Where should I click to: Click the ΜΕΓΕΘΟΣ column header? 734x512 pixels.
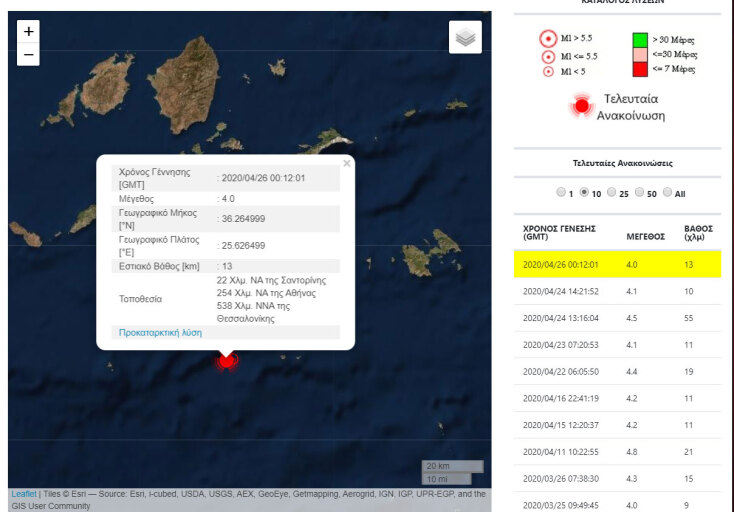[x=645, y=236]
